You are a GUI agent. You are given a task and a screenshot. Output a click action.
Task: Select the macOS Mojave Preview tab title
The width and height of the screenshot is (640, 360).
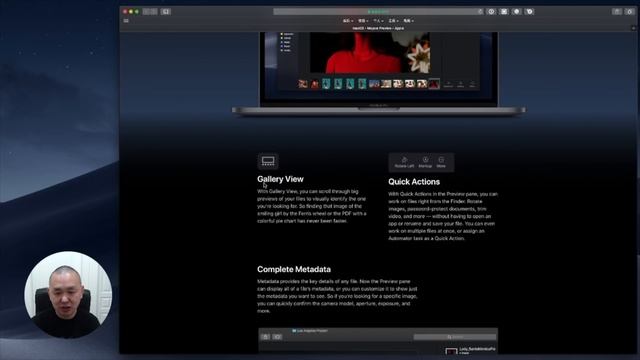[378, 28]
